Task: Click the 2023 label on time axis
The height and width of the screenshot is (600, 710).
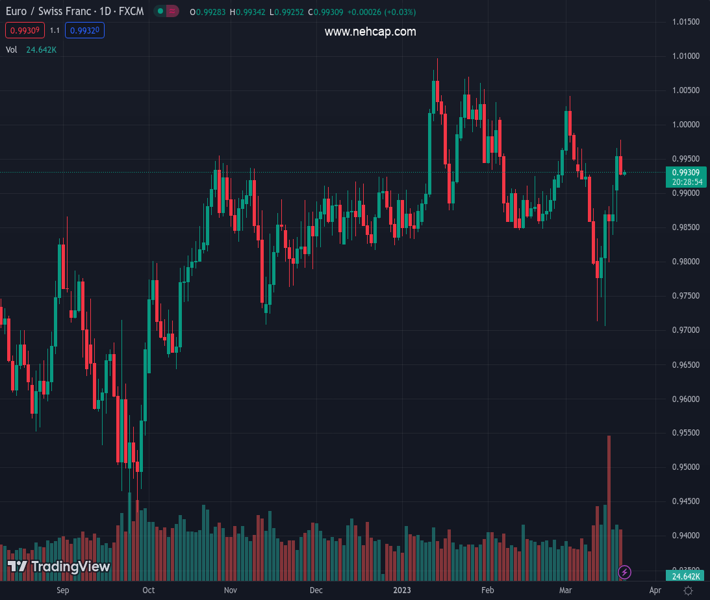Action: point(402,591)
